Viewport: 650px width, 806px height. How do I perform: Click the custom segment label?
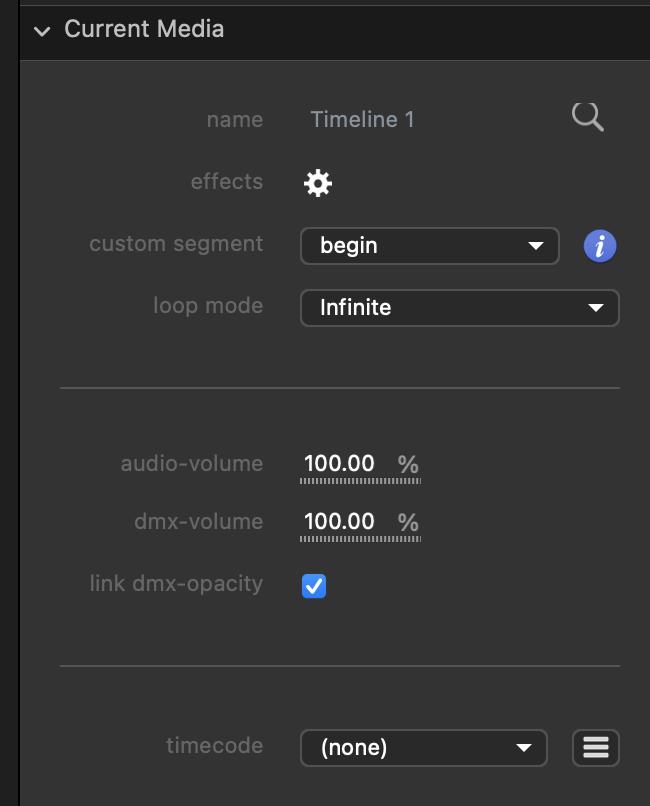coord(176,244)
